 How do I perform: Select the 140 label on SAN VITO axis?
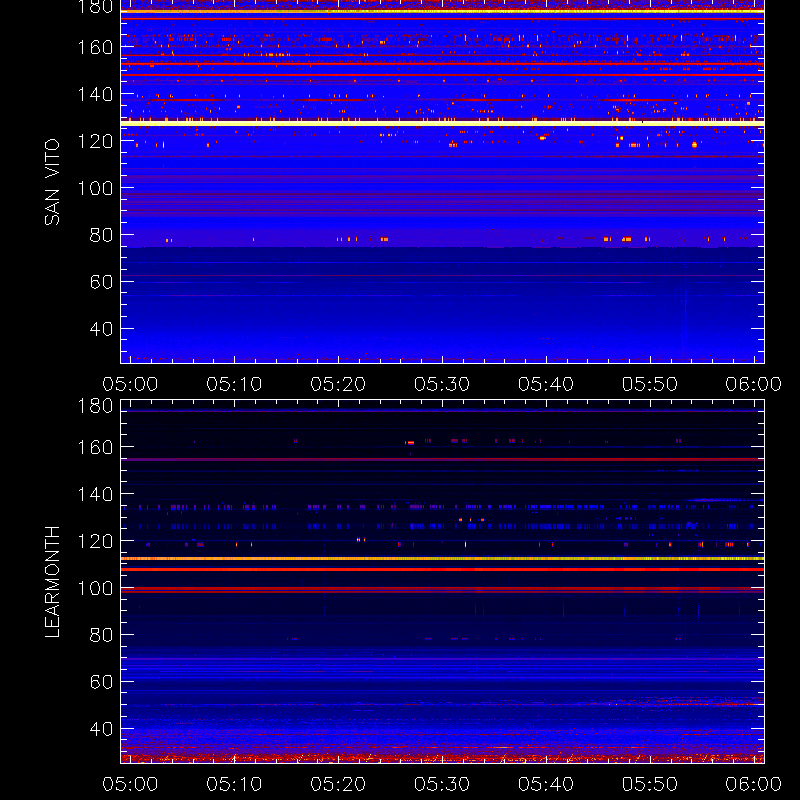pyautogui.click(x=95, y=94)
